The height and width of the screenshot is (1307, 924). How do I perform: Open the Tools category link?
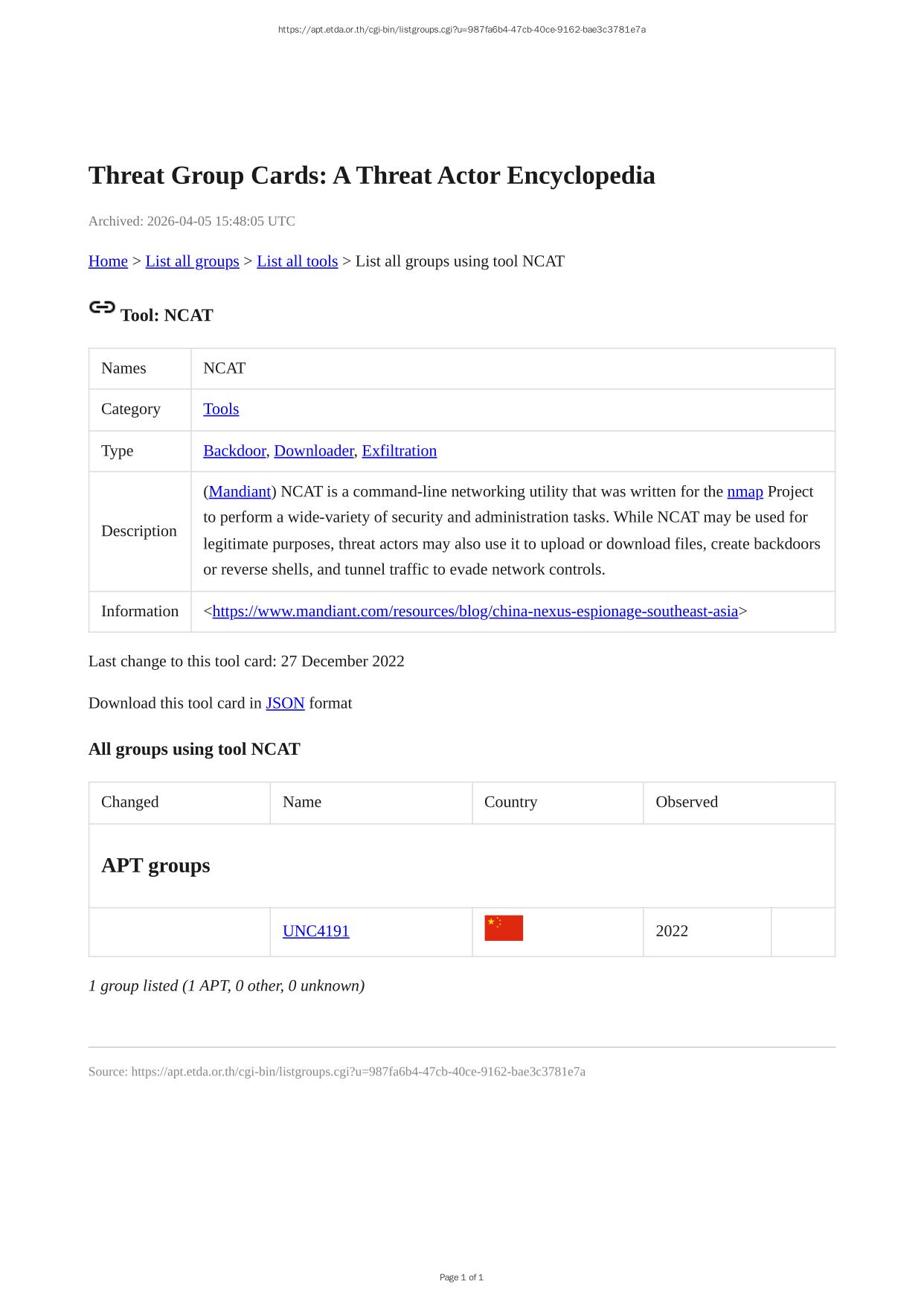pos(221,409)
